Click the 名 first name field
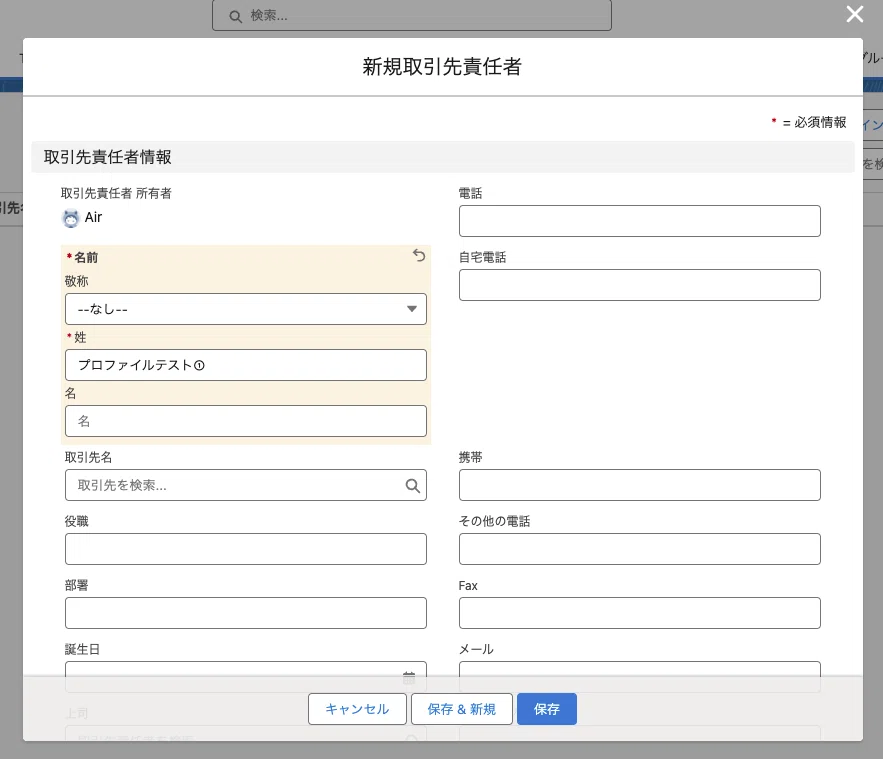Image resolution: width=883 pixels, height=759 pixels. 246,421
